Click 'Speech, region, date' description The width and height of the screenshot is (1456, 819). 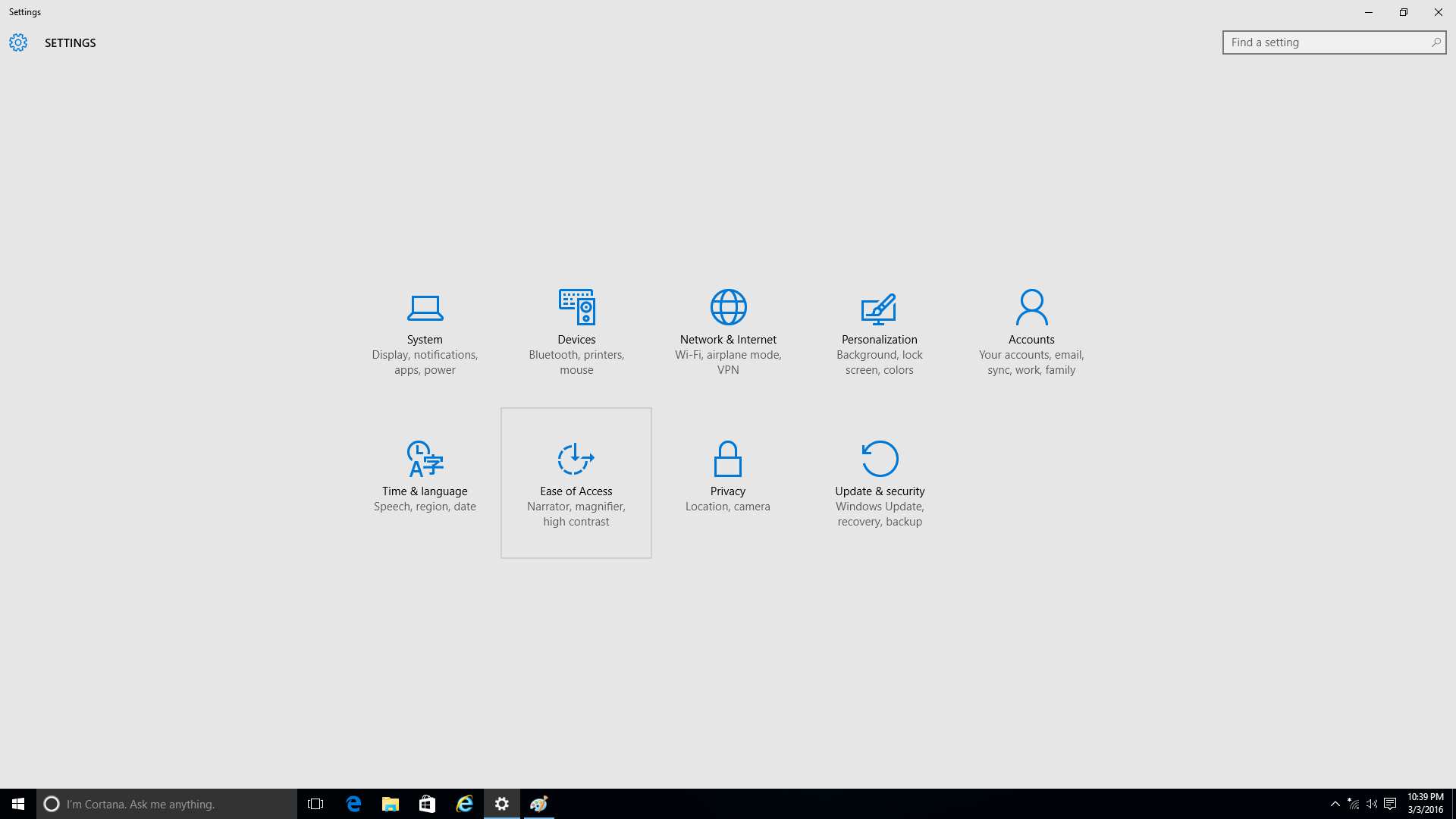coord(425,507)
